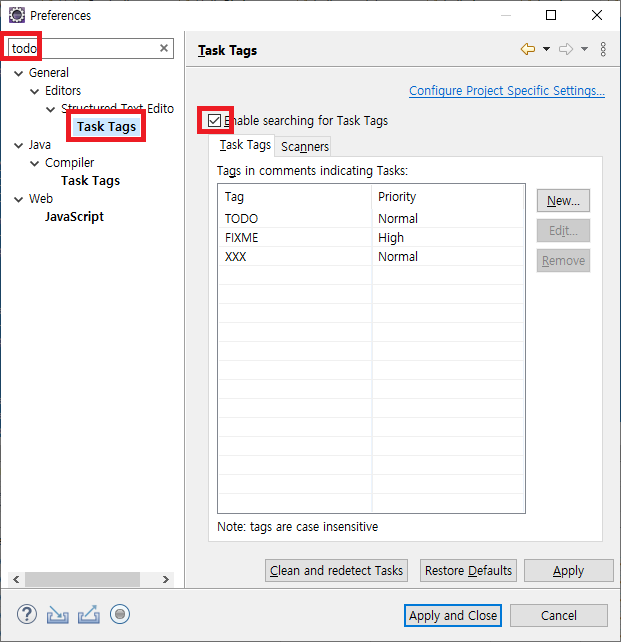This screenshot has width=621, height=642.
Task: Collapse the Compiler tree node
Action: pos(35,163)
